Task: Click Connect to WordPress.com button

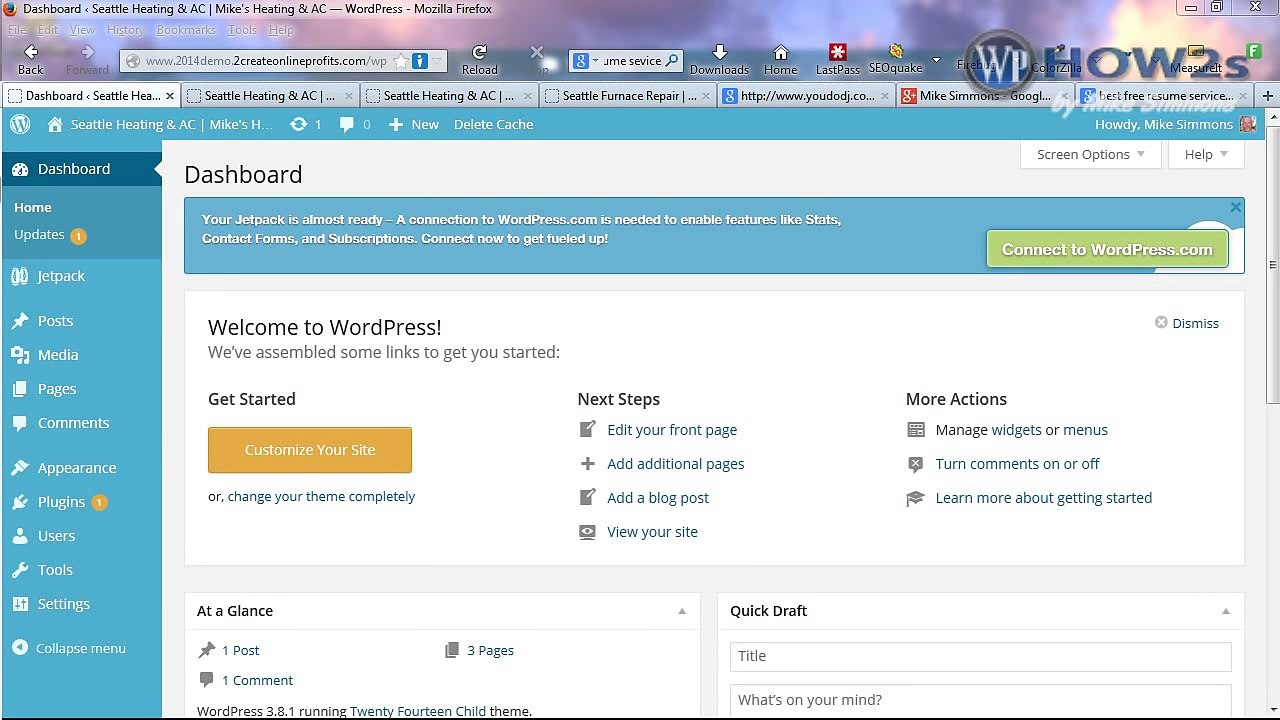Action: 1107,250
